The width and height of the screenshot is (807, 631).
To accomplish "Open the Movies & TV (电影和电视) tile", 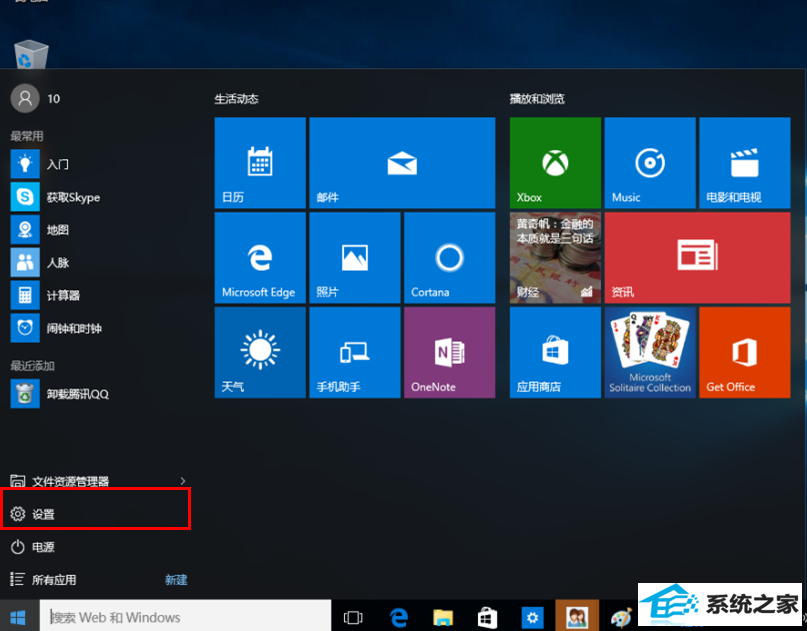I will tap(744, 163).
